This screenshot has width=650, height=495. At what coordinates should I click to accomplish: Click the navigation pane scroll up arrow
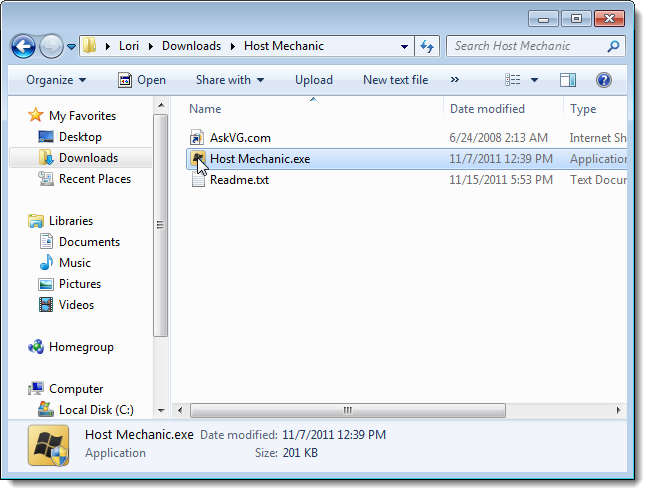click(x=161, y=105)
